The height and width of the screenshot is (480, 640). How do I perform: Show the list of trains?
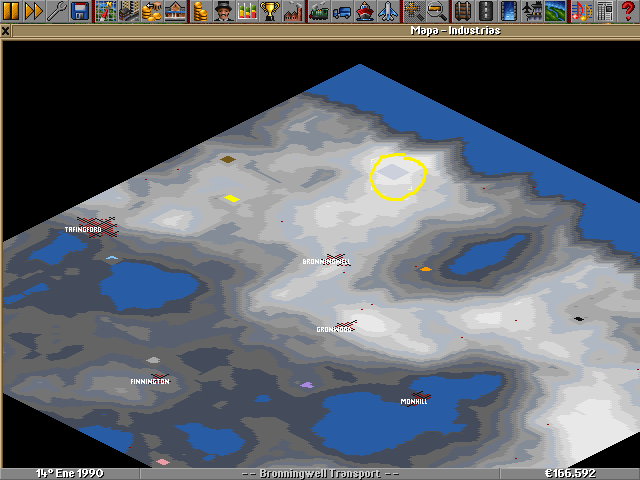(319, 11)
